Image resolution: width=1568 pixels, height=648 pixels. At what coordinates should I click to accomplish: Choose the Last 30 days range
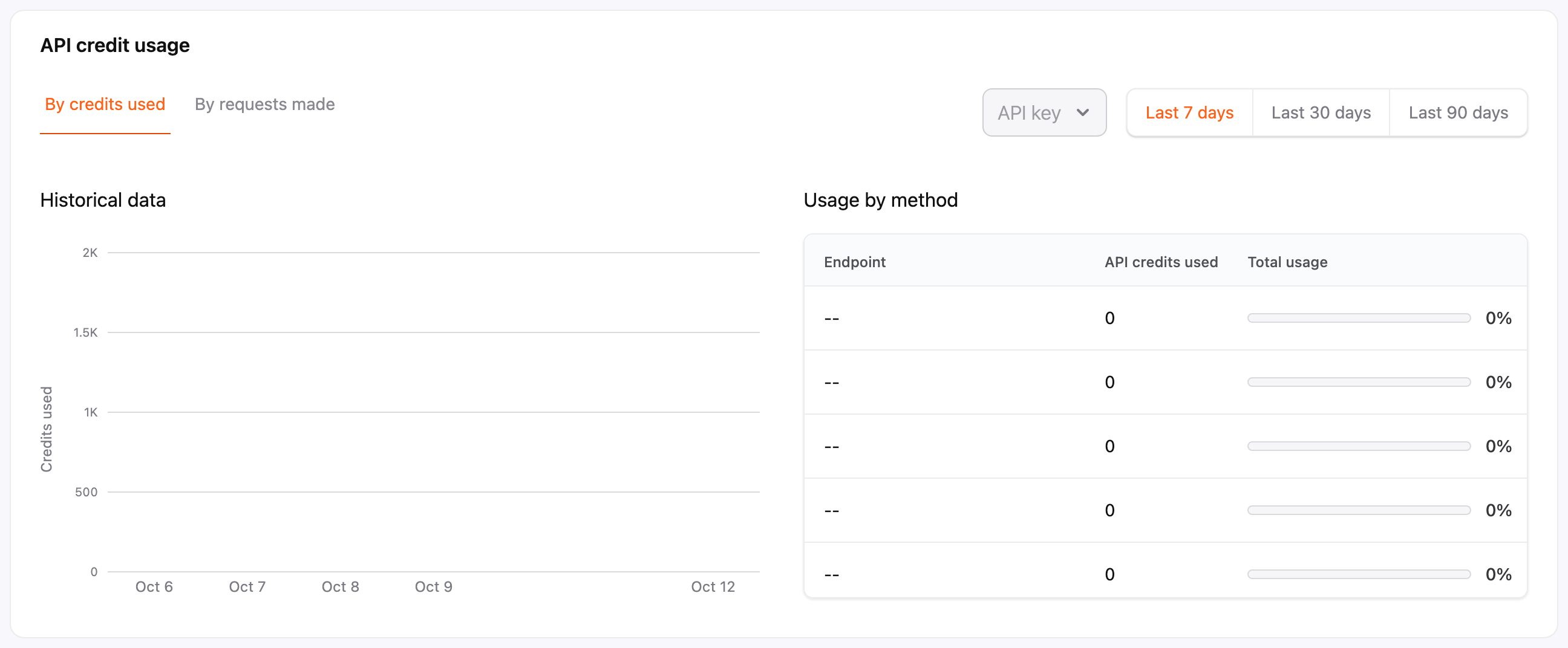[x=1321, y=112]
